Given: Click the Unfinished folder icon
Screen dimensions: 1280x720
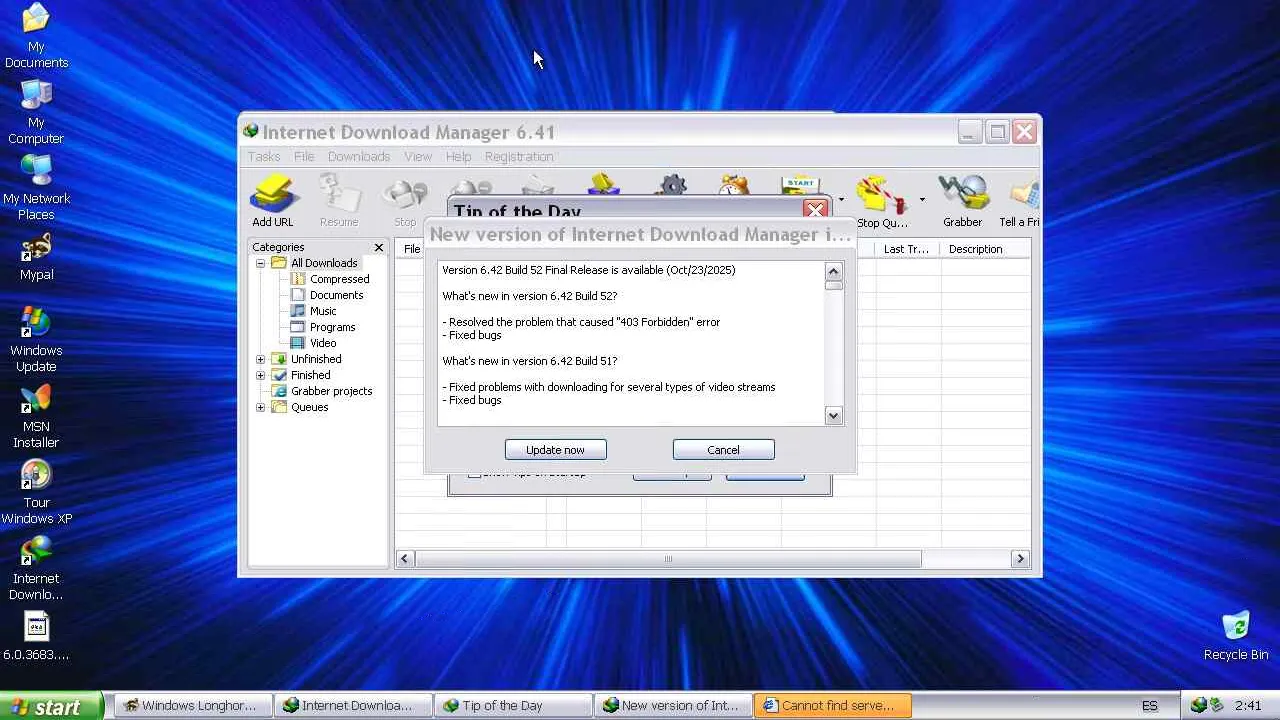Looking at the screenshot, I should [x=279, y=359].
